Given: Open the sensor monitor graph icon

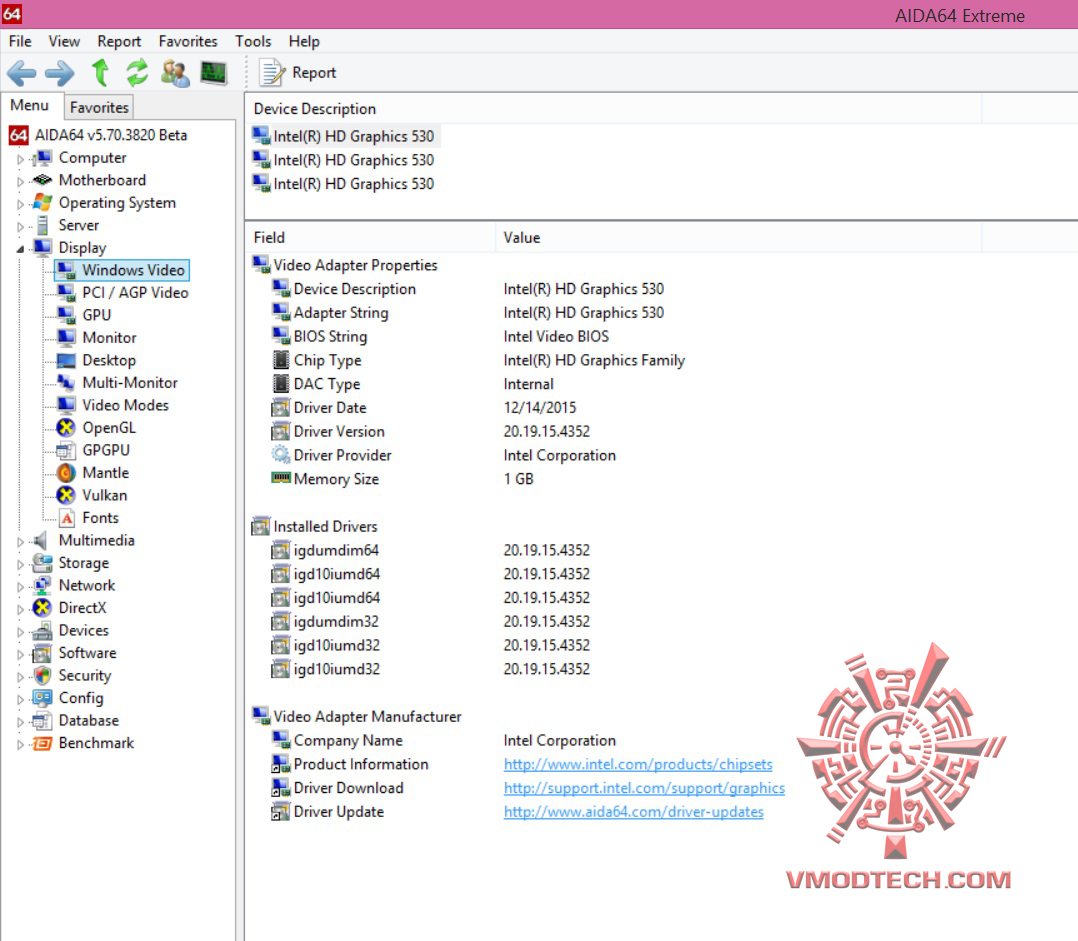Looking at the screenshot, I should point(214,72).
